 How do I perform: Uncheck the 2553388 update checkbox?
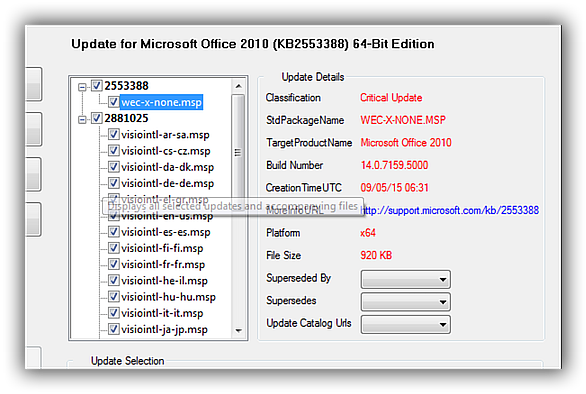click(97, 86)
